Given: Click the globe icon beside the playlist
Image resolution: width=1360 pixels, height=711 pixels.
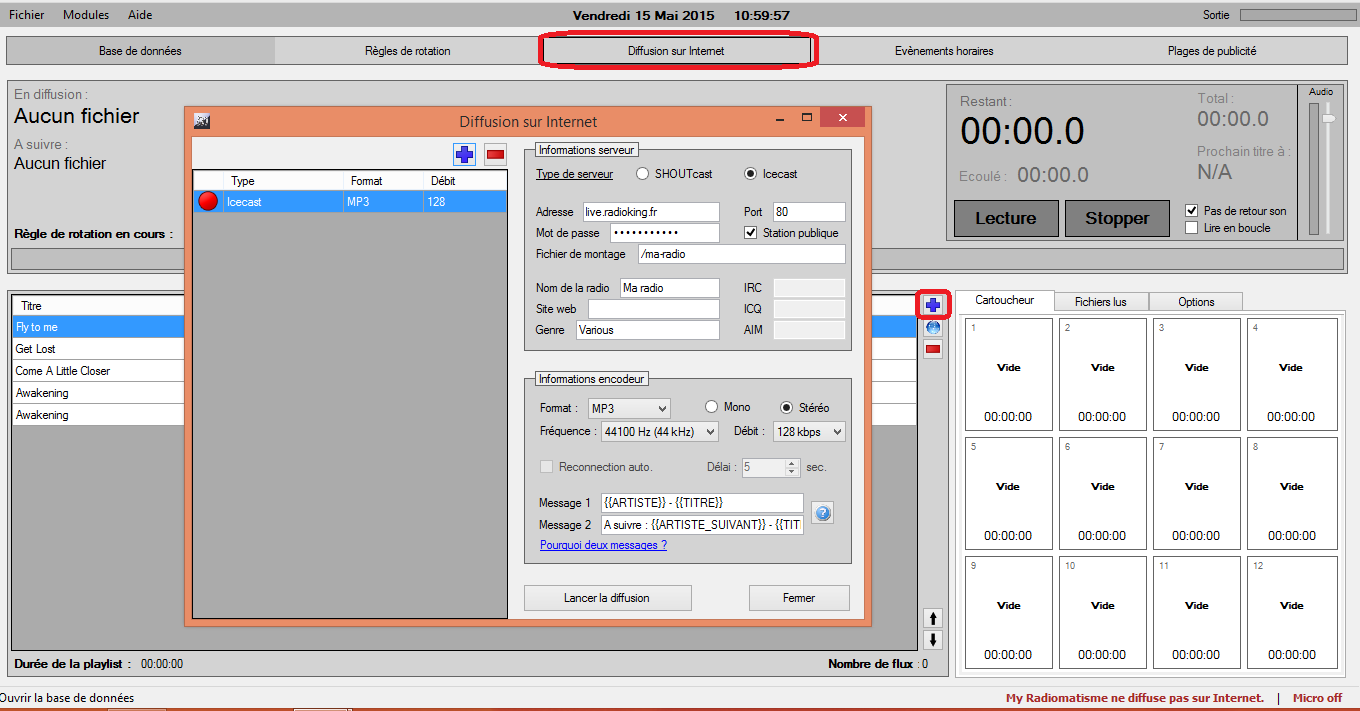Looking at the screenshot, I should coord(932,327).
